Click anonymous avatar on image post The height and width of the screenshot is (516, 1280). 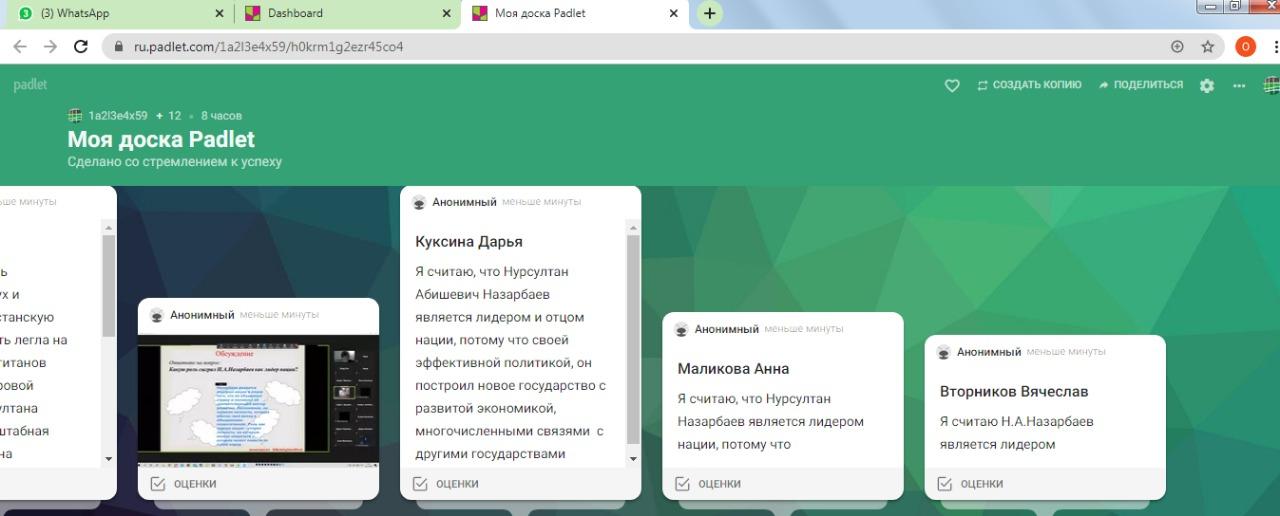(x=157, y=315)
